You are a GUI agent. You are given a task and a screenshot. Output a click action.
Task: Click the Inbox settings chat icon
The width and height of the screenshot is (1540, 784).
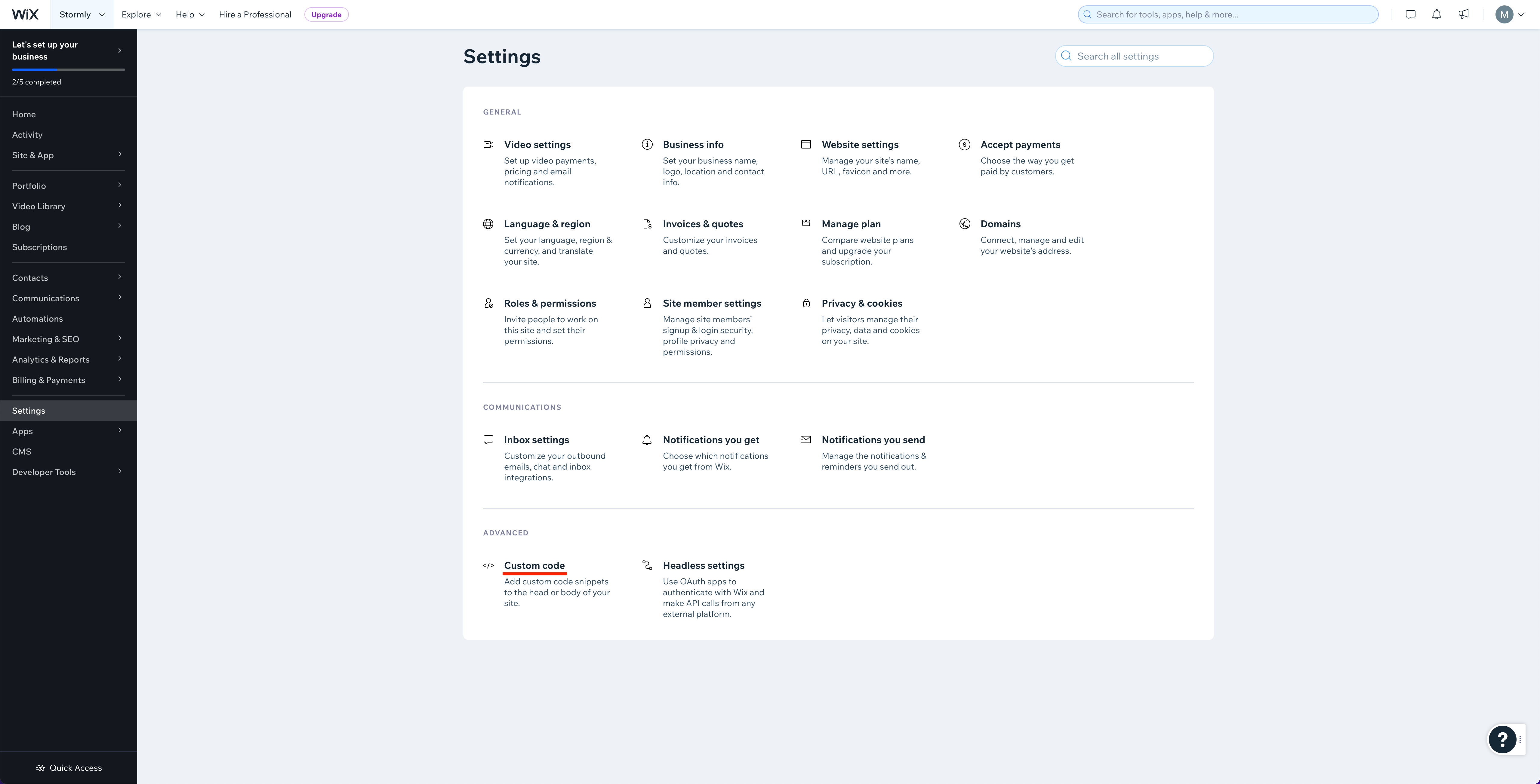pyautogui.click(x=488, y=440)
